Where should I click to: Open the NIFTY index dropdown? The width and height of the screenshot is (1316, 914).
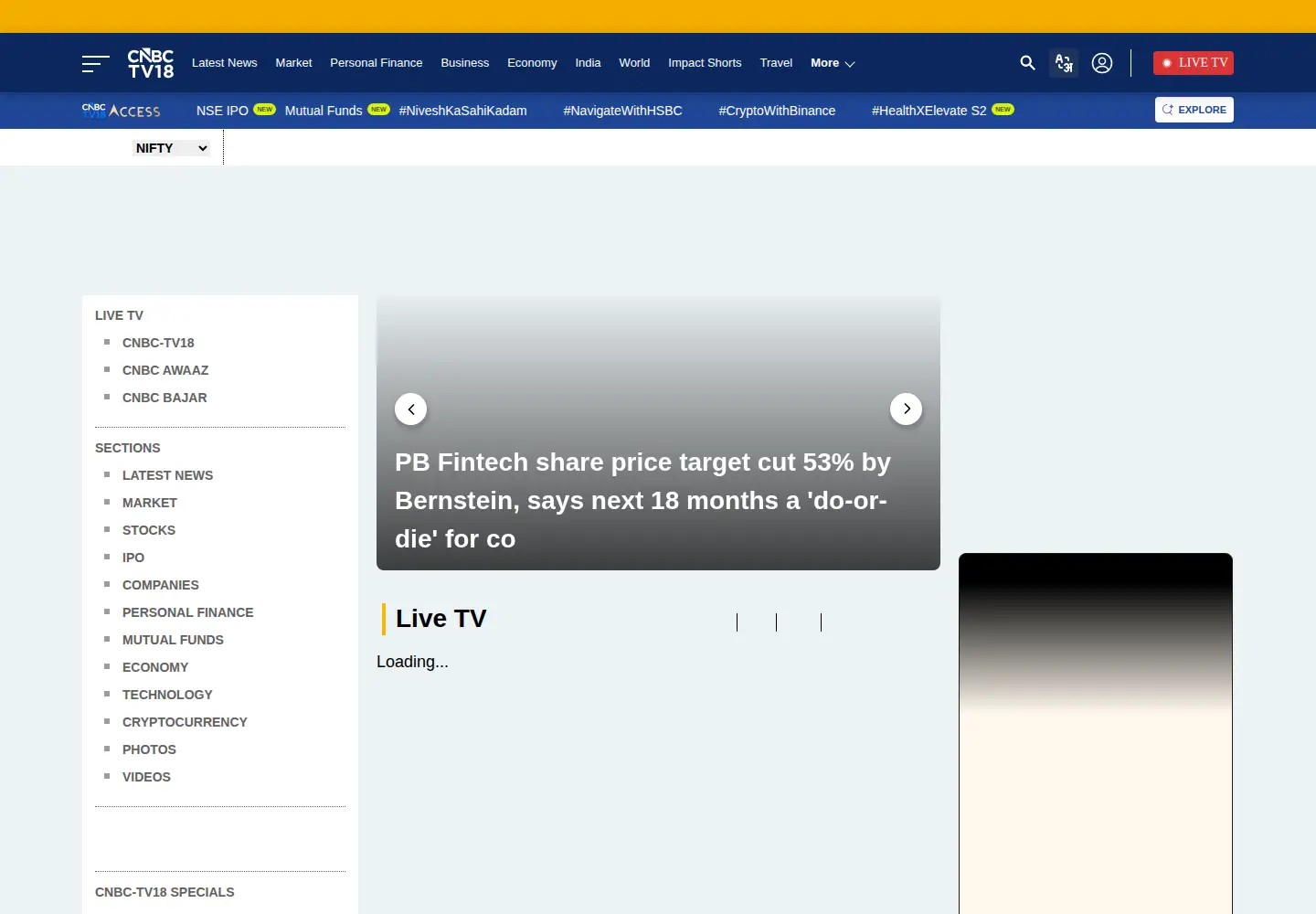point(171,148)
